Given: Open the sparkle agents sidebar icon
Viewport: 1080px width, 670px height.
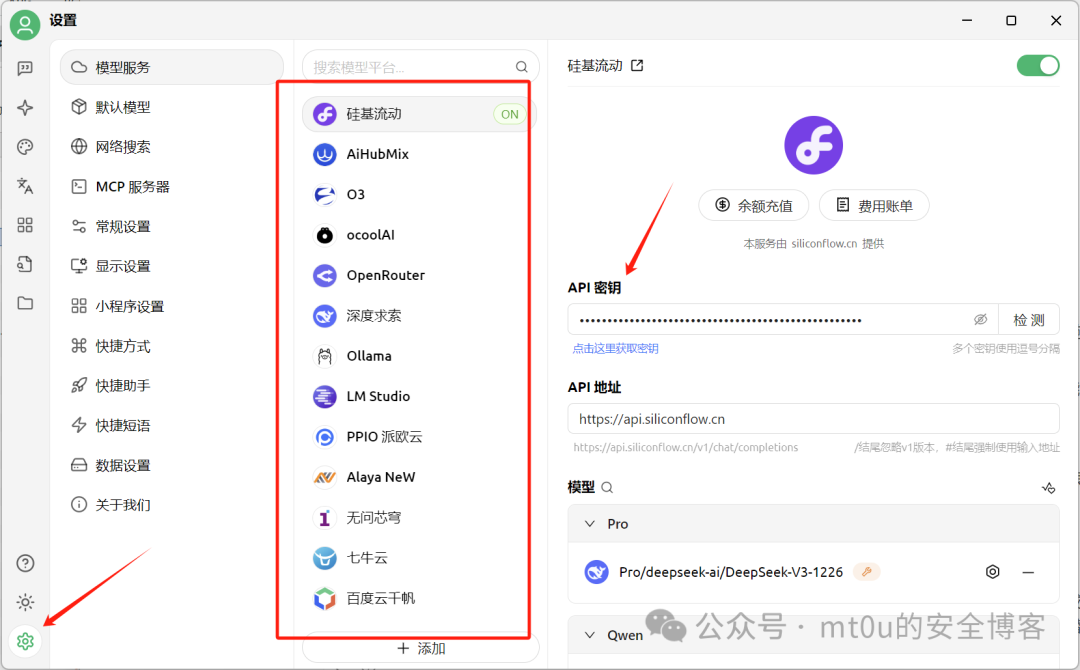Looking at the screenshot, I should click(25, 107).
